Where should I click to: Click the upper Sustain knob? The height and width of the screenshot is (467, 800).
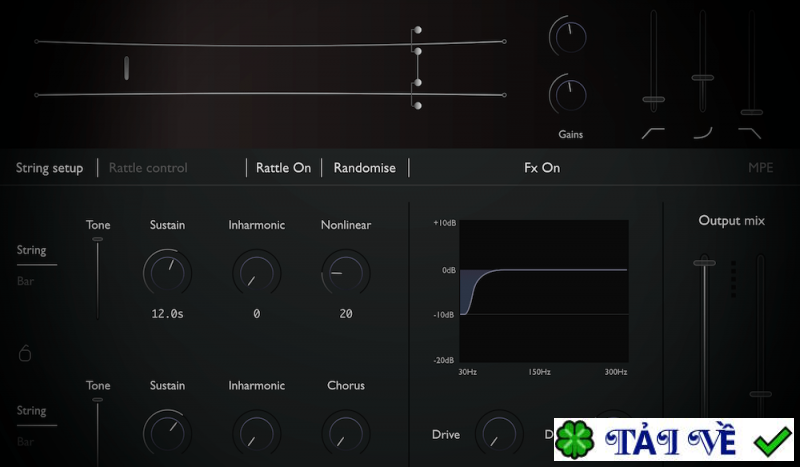coord(167,272)
